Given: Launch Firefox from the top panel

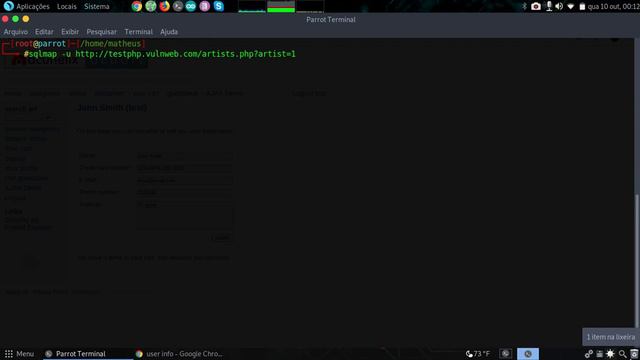Looking at the screenshot, I should coord(164,6).
